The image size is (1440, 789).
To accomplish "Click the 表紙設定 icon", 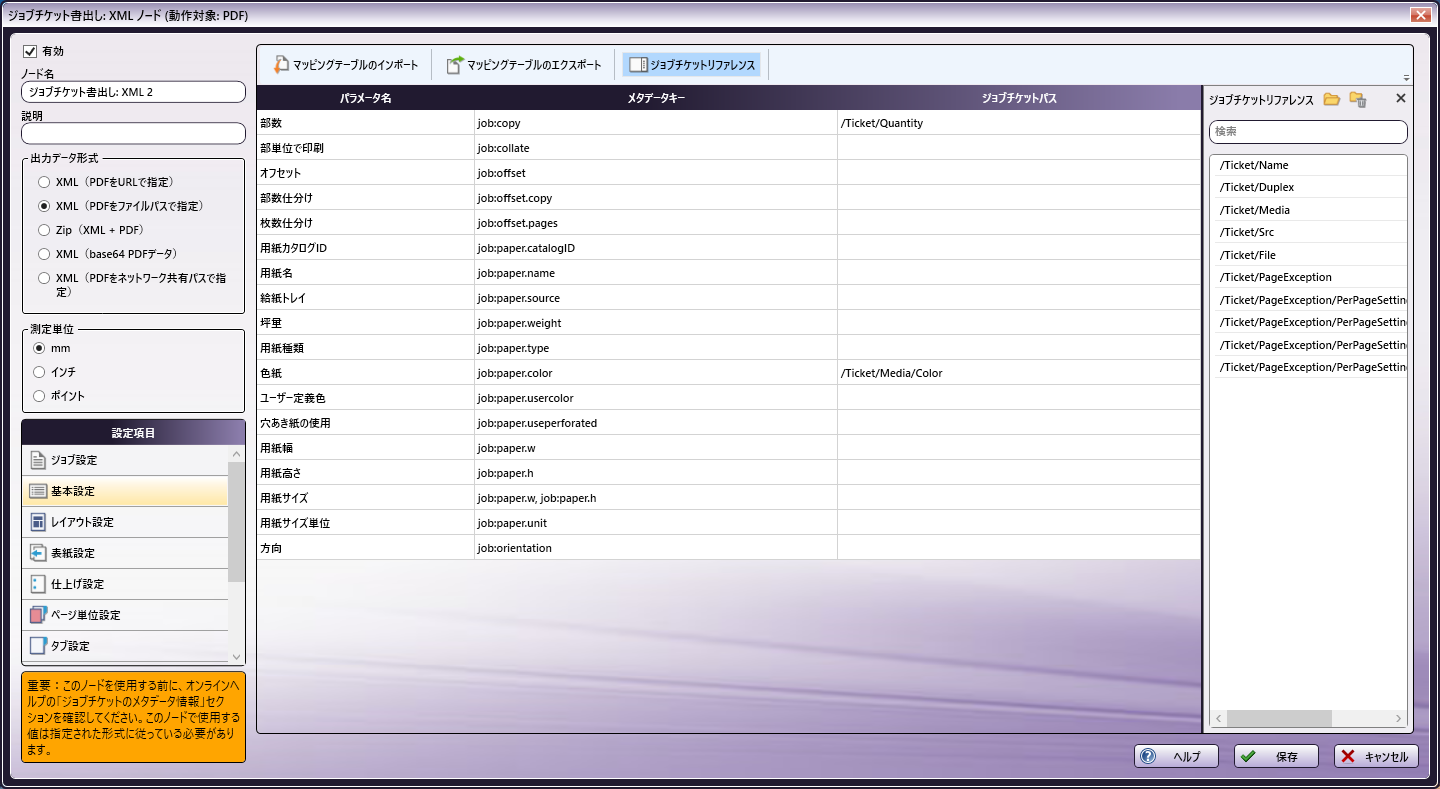I will (x=37, y=553).
